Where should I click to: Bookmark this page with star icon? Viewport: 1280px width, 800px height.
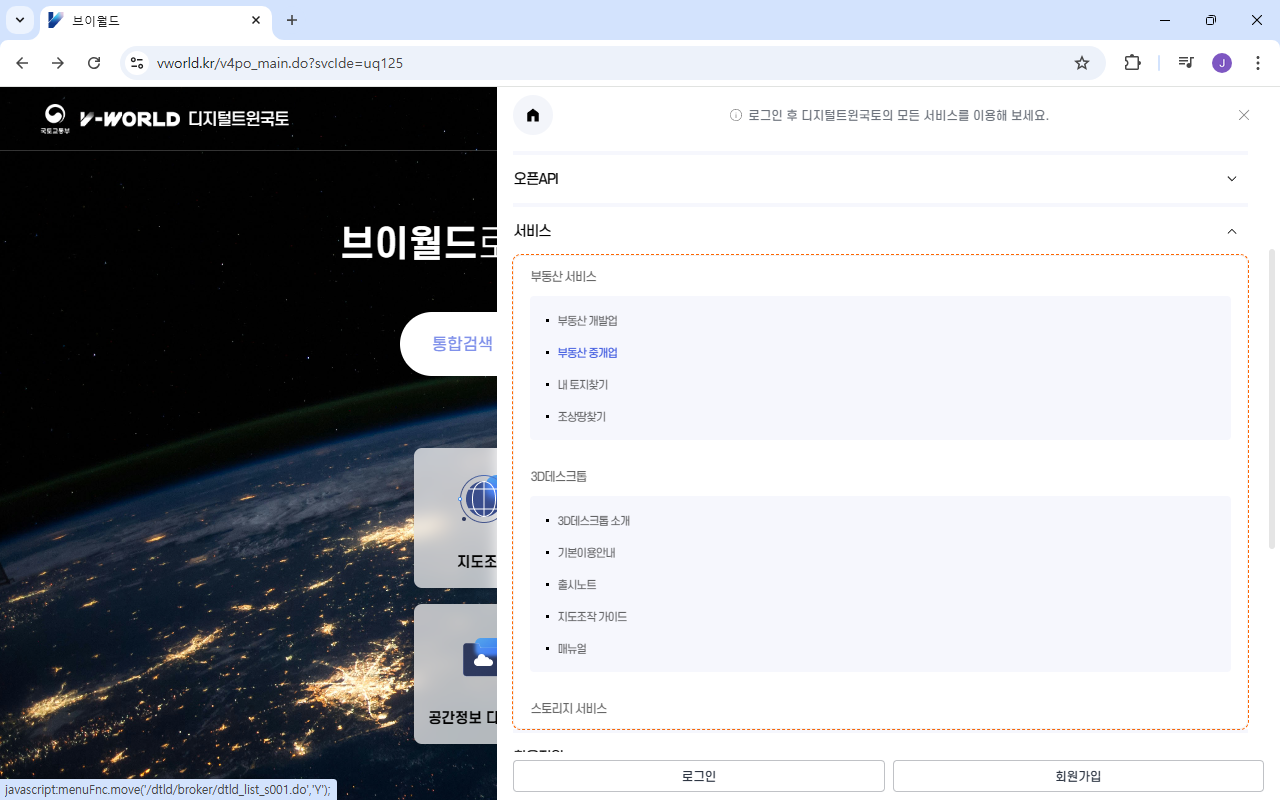click(x=1082, y=63)
